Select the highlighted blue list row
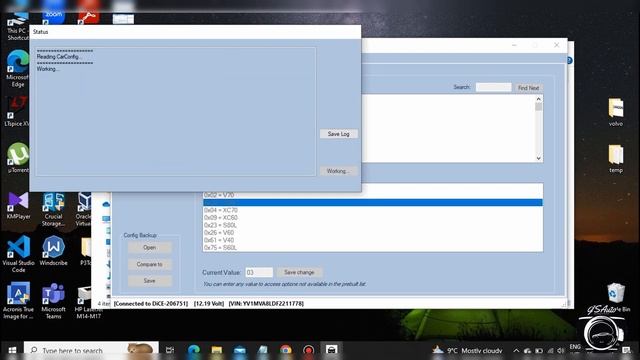Screen dimensions: 640x360 point(373,202)
